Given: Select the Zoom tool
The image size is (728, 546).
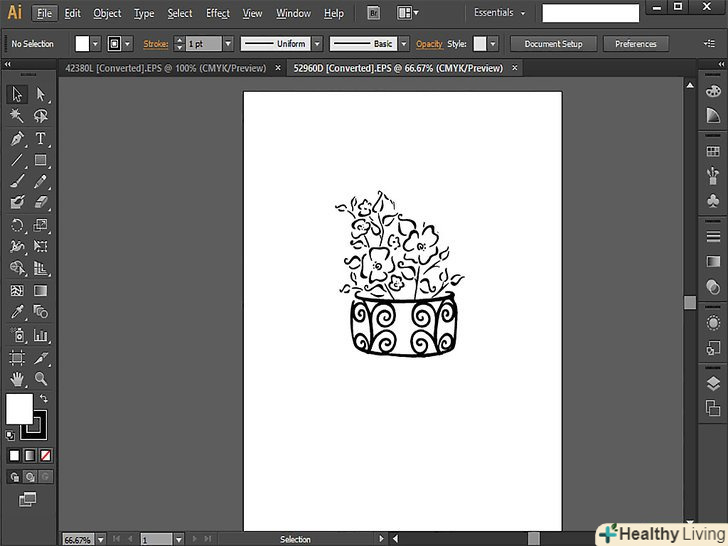Looking at the screenshot, I should coord(41,379).
